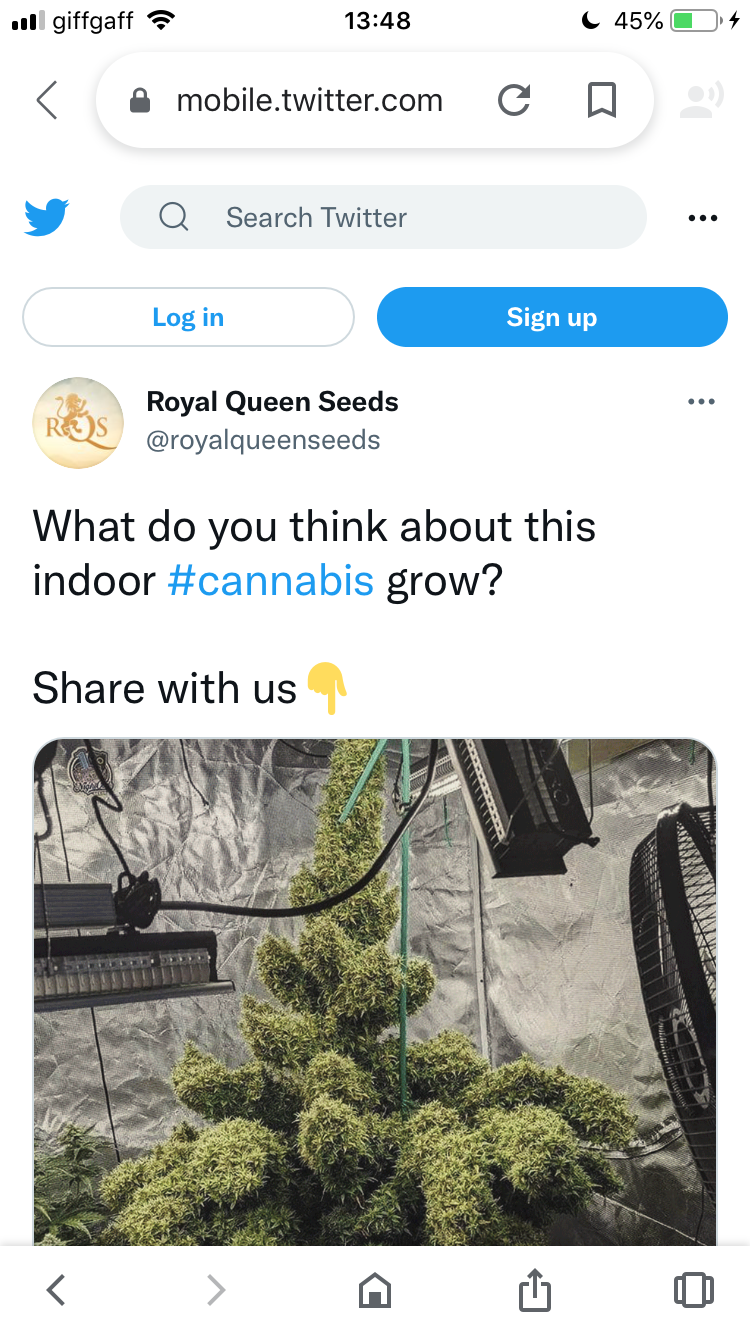
Task: Bookmark this page with the bookmark icon
Action: 601,100
